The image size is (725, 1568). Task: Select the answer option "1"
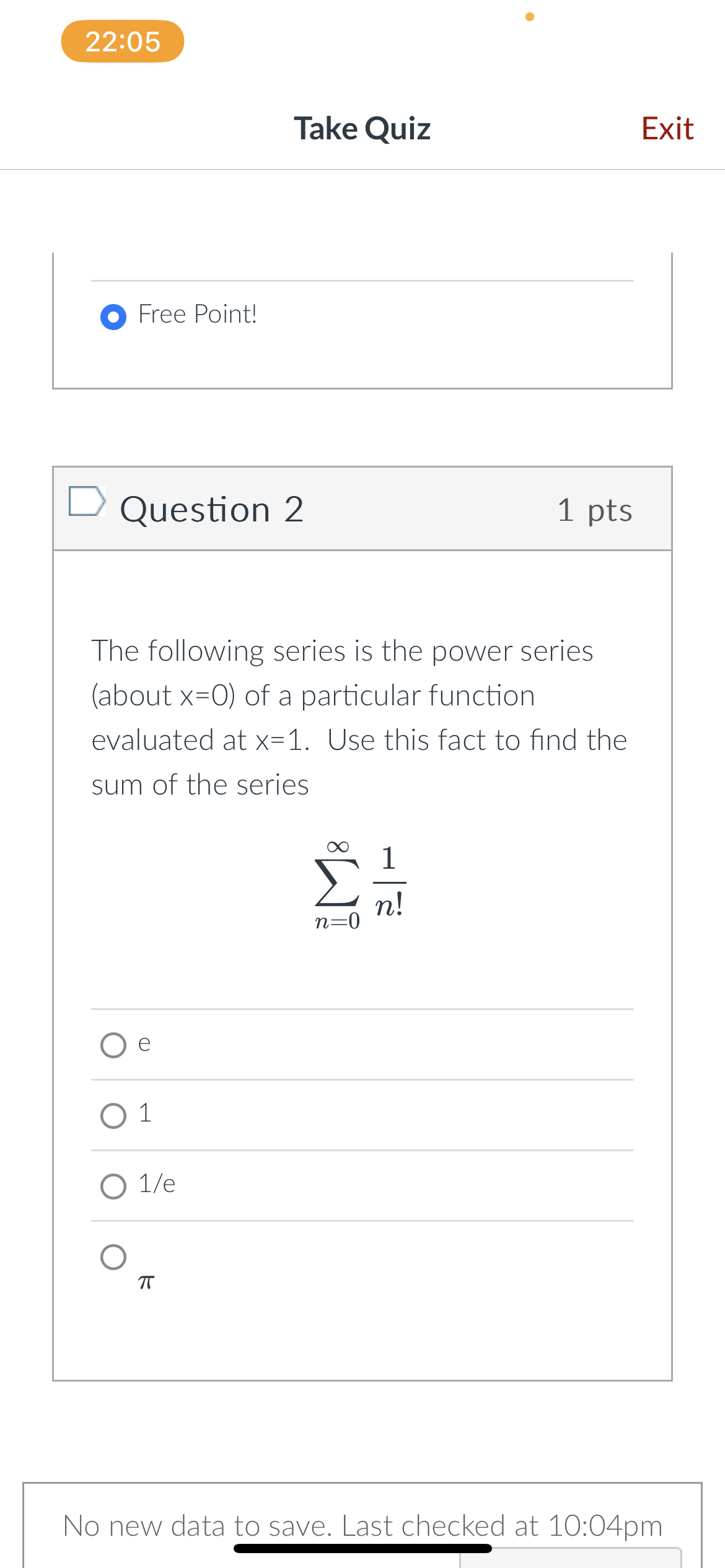point(113,1114)
